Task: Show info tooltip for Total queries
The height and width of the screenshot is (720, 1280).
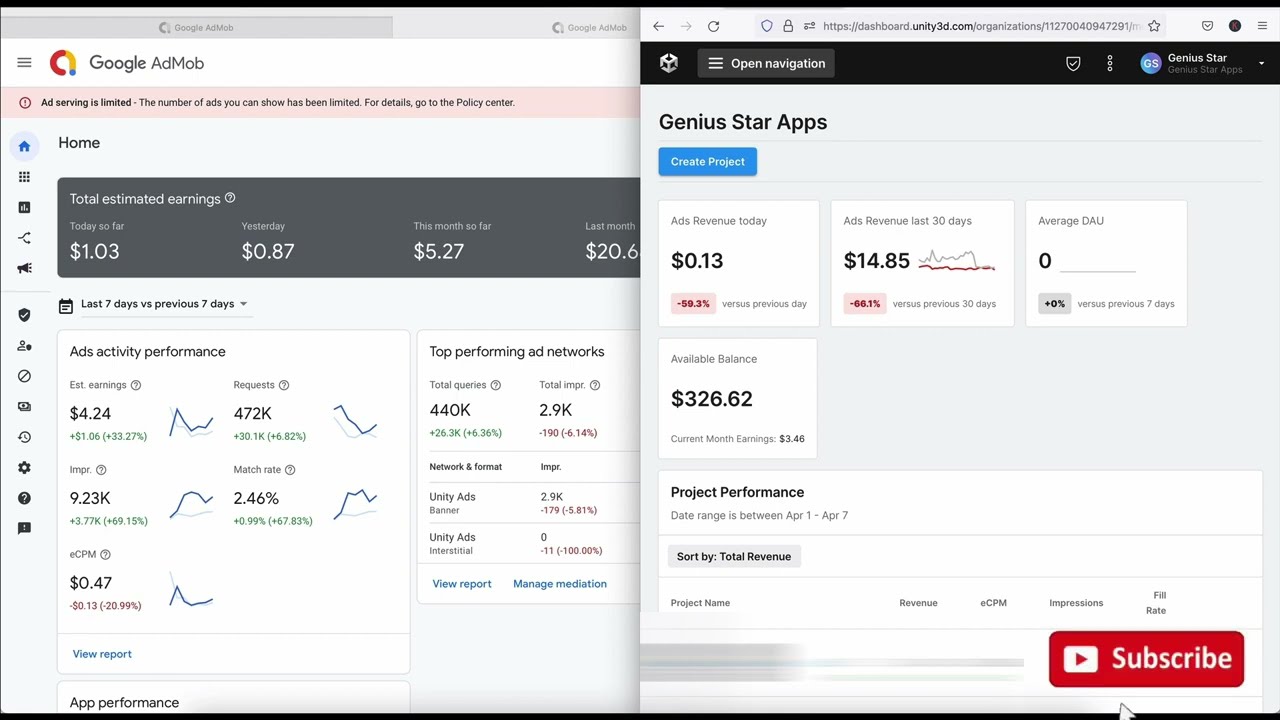Action: click(x=495, y=385)
